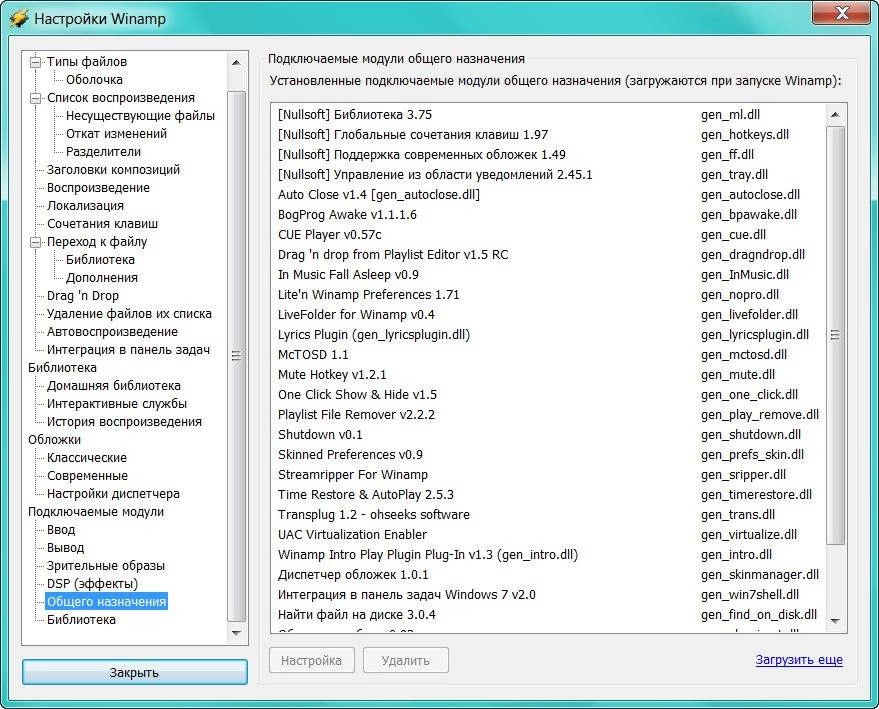Open Интеграция в панель задач tree item
The height and width of the screenshot is (709, 879).
pos(128,349)
